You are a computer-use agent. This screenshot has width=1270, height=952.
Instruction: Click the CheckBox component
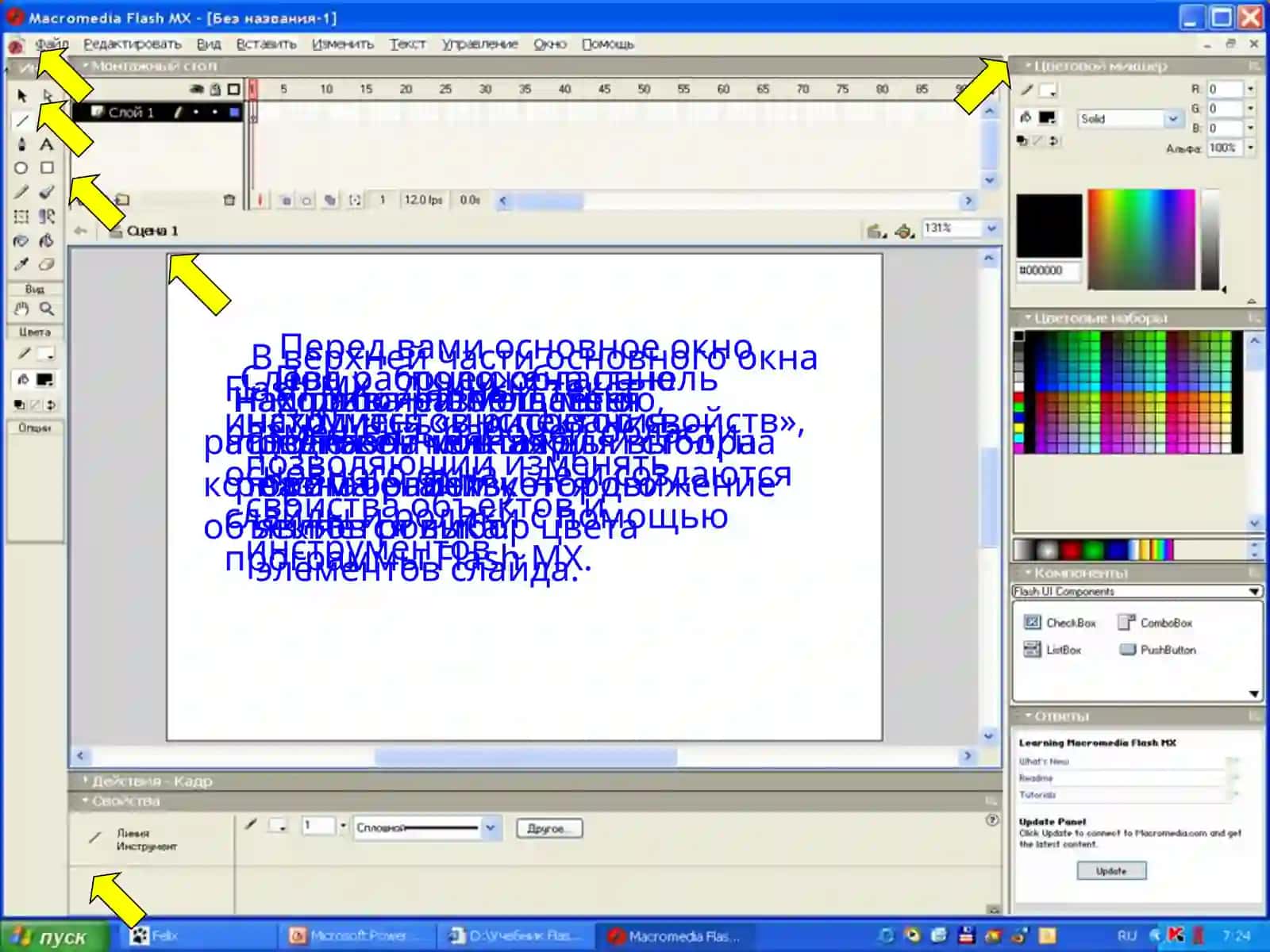tap(1060, 623)
